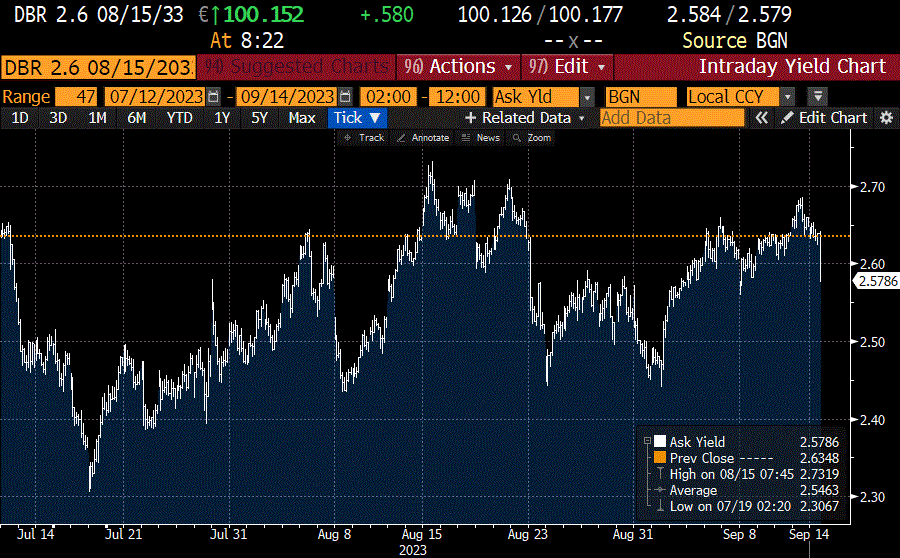
Task: Click the price change +.580
Action: pos(386,14)
